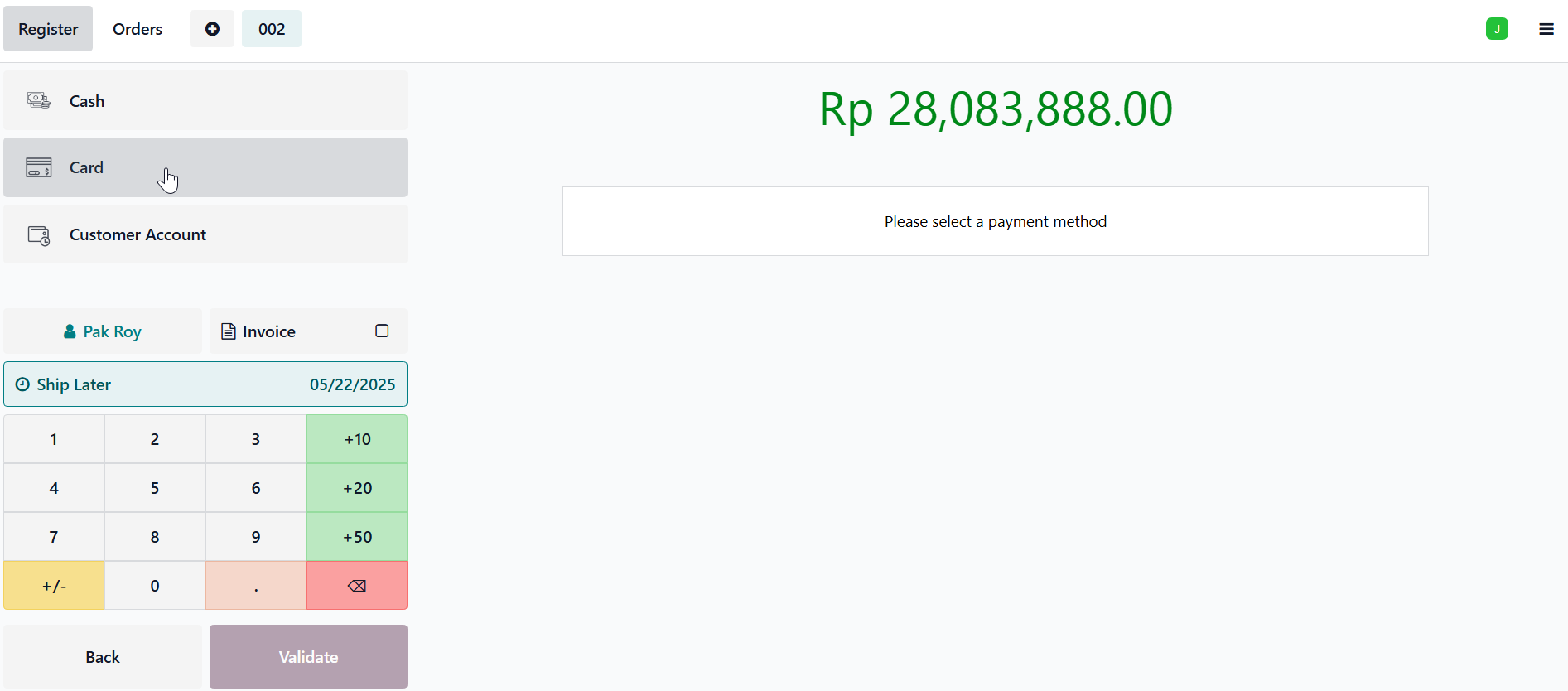Go Back to the previous screen
1568x691 pixels.
[x=103, y=657]
